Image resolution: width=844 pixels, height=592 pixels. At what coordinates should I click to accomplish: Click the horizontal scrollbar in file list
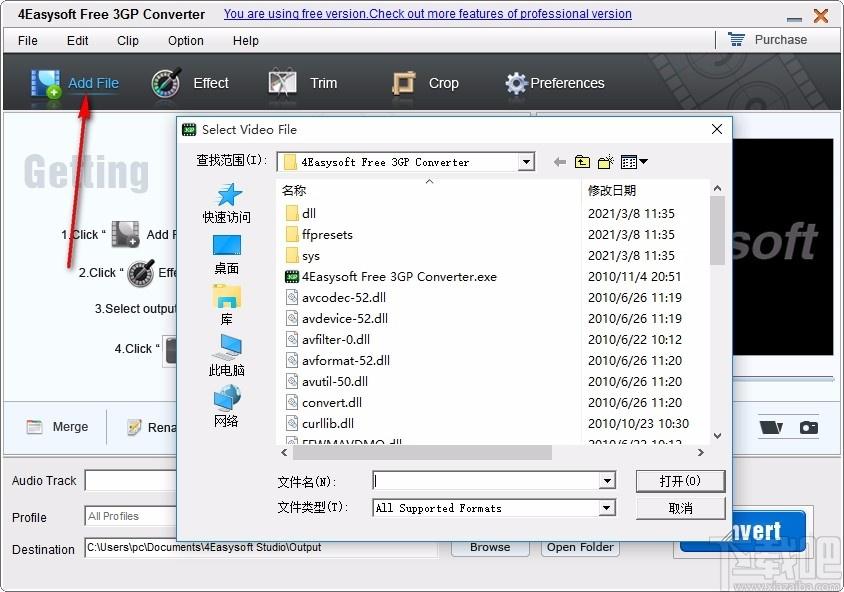pyautogui.click(x=423, y=453)
